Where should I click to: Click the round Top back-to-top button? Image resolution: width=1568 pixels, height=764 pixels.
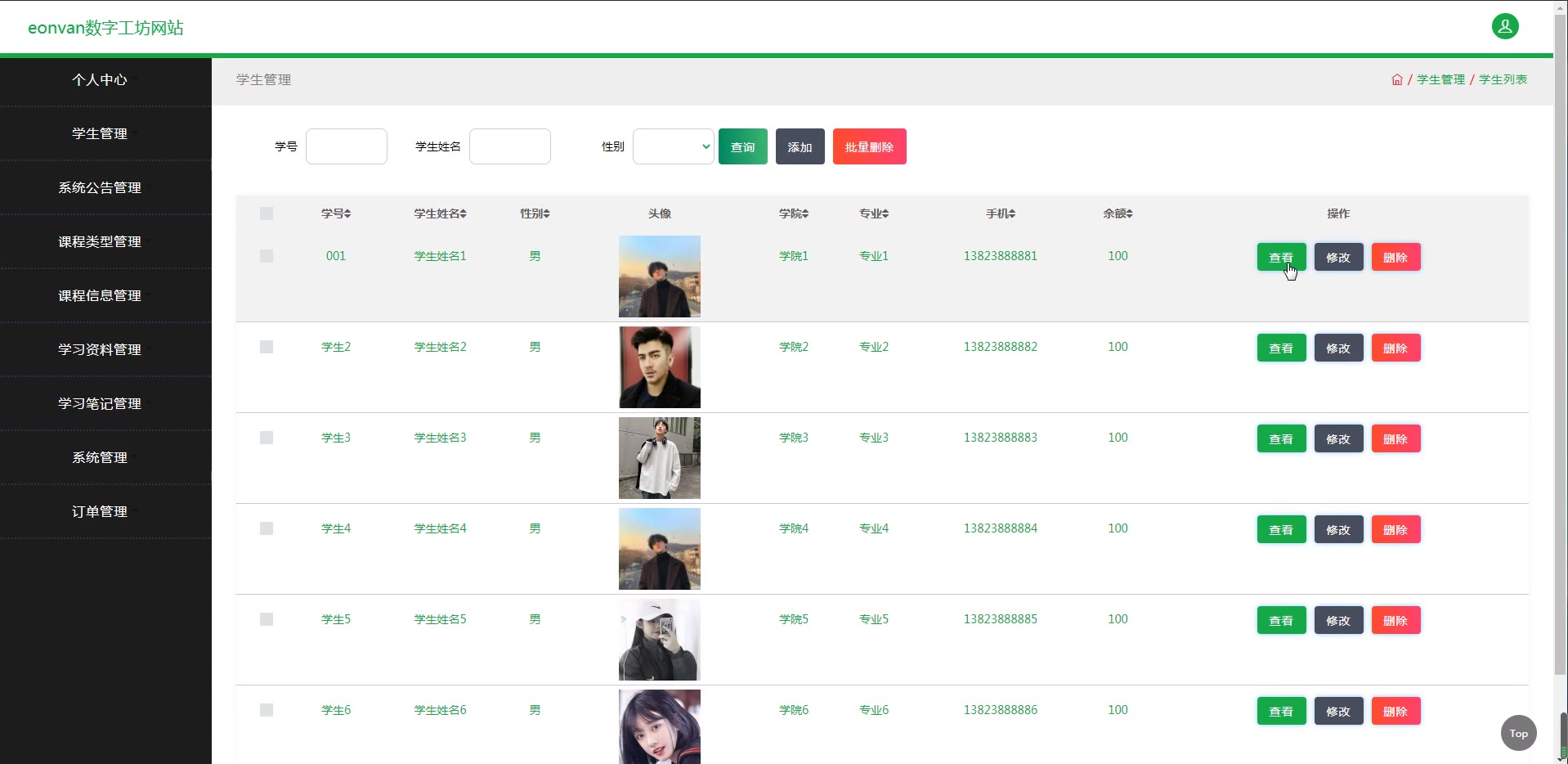pos(1519,733)
